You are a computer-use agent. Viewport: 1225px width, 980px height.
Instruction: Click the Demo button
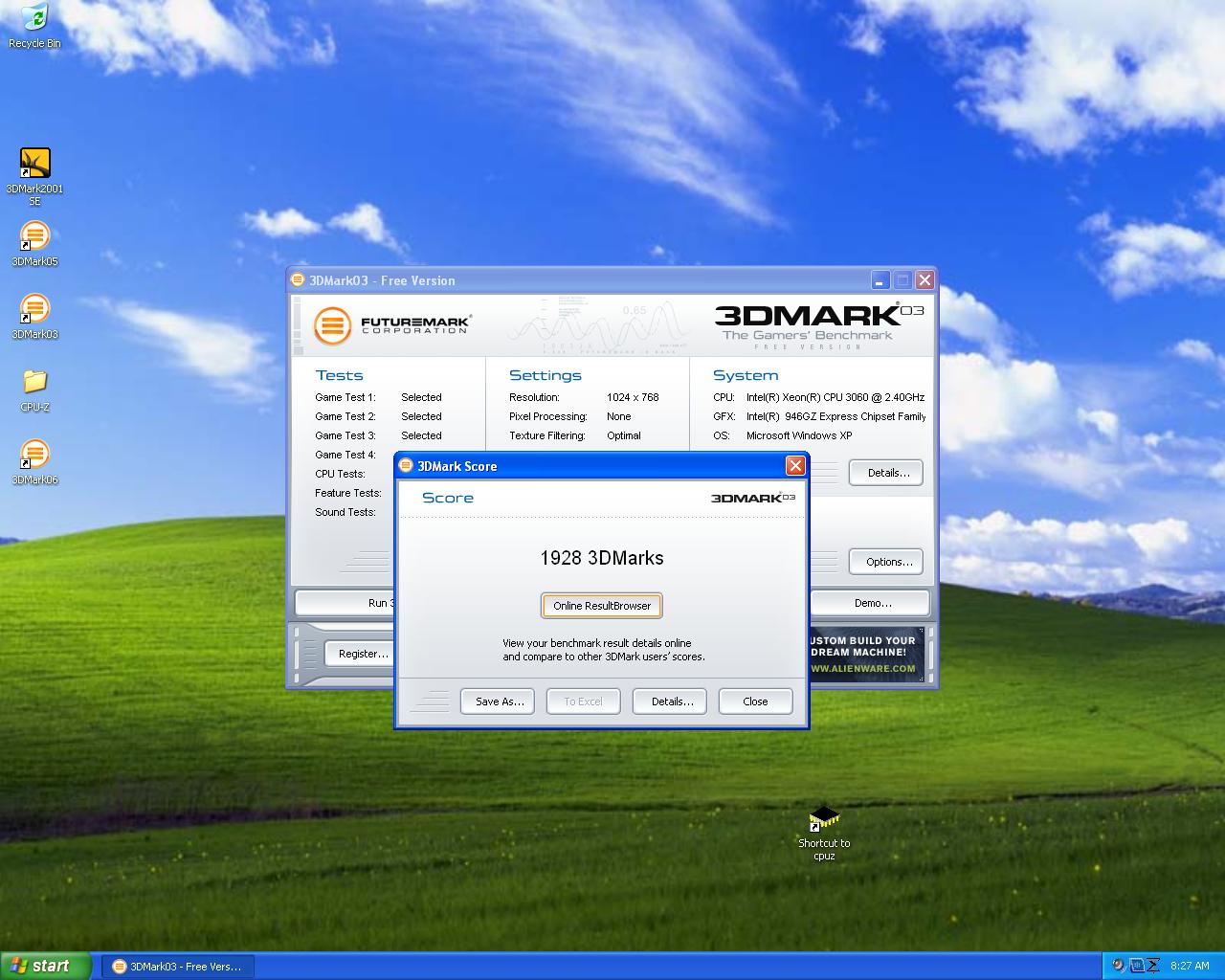(872, 603)
